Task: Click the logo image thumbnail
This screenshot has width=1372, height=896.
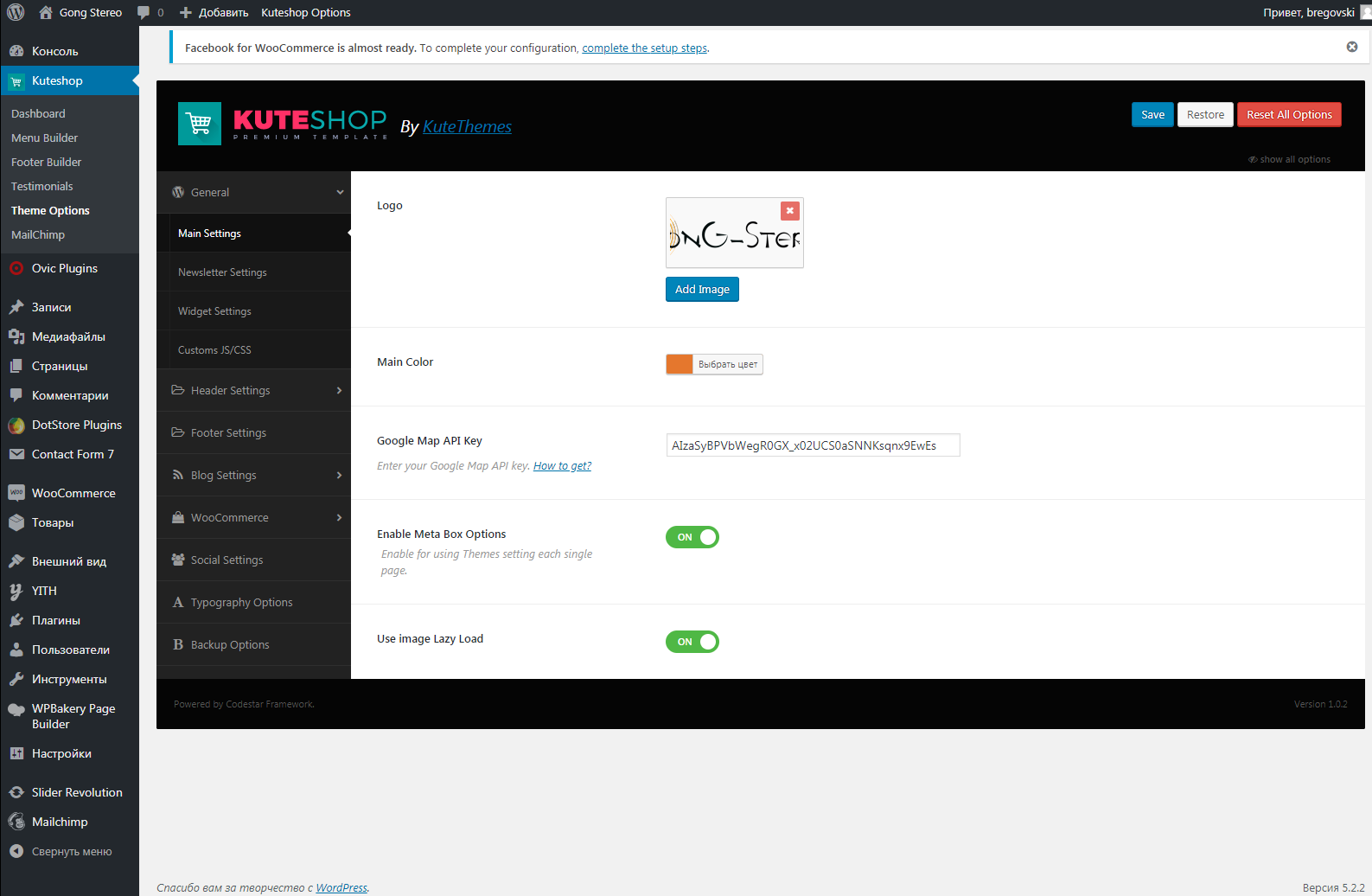Action: tap(735, 234)
